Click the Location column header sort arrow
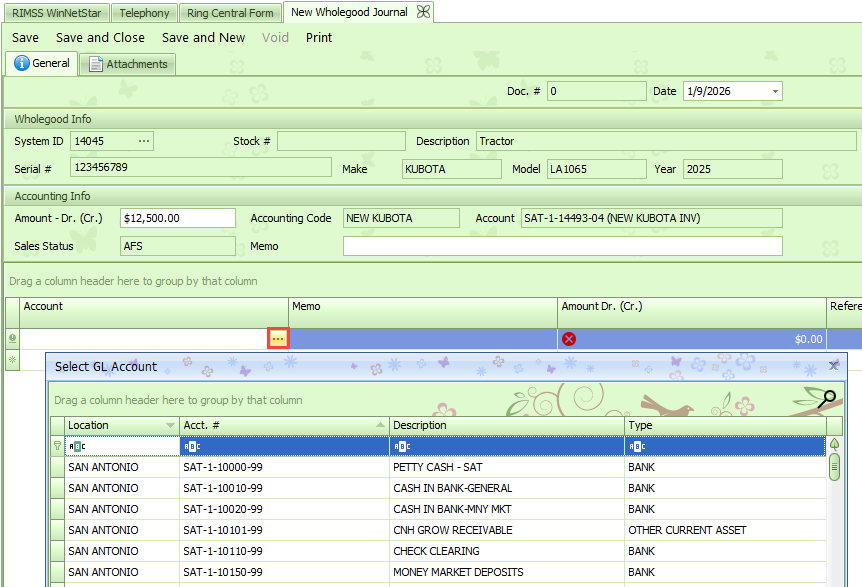This screenshot has height=587, width=862. 170,426
